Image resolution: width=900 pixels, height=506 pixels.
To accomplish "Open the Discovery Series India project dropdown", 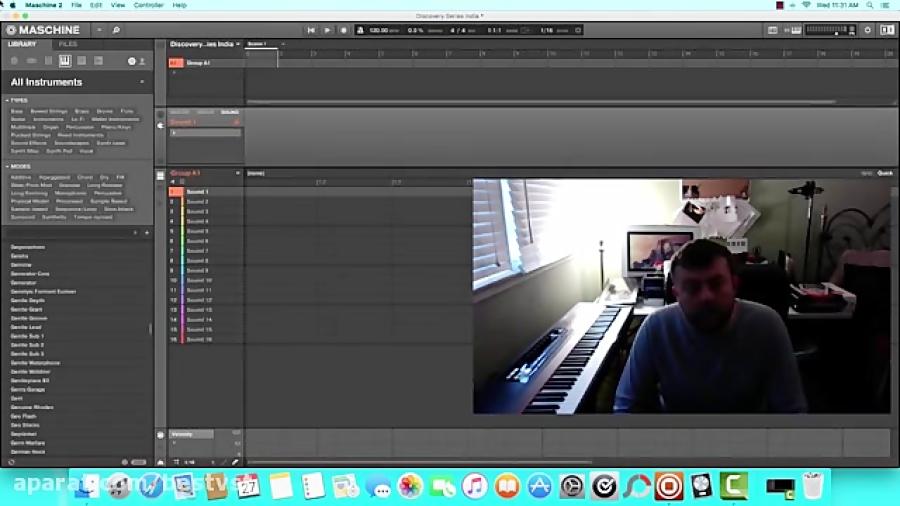I will point(204,44).
